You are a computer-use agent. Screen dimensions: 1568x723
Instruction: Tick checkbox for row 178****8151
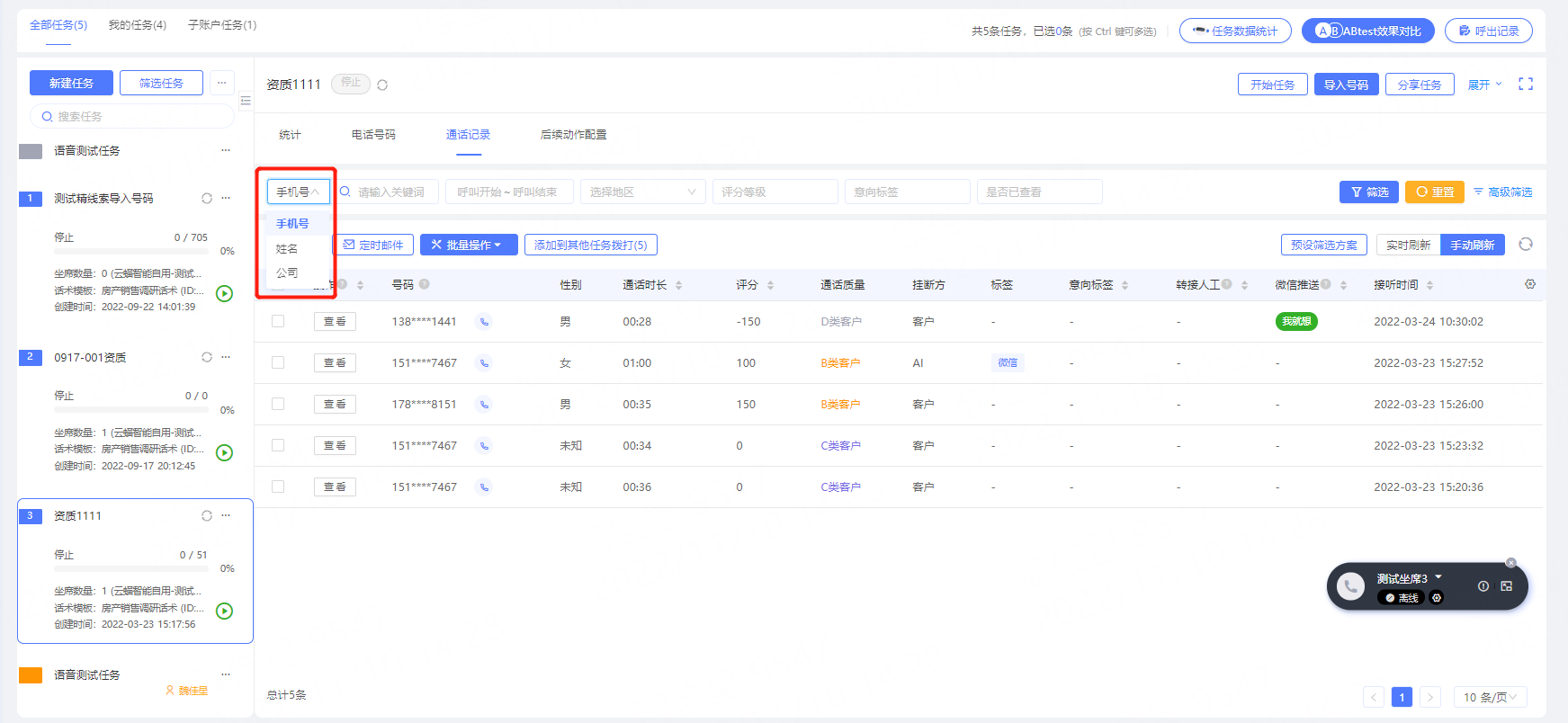point(278,404)
